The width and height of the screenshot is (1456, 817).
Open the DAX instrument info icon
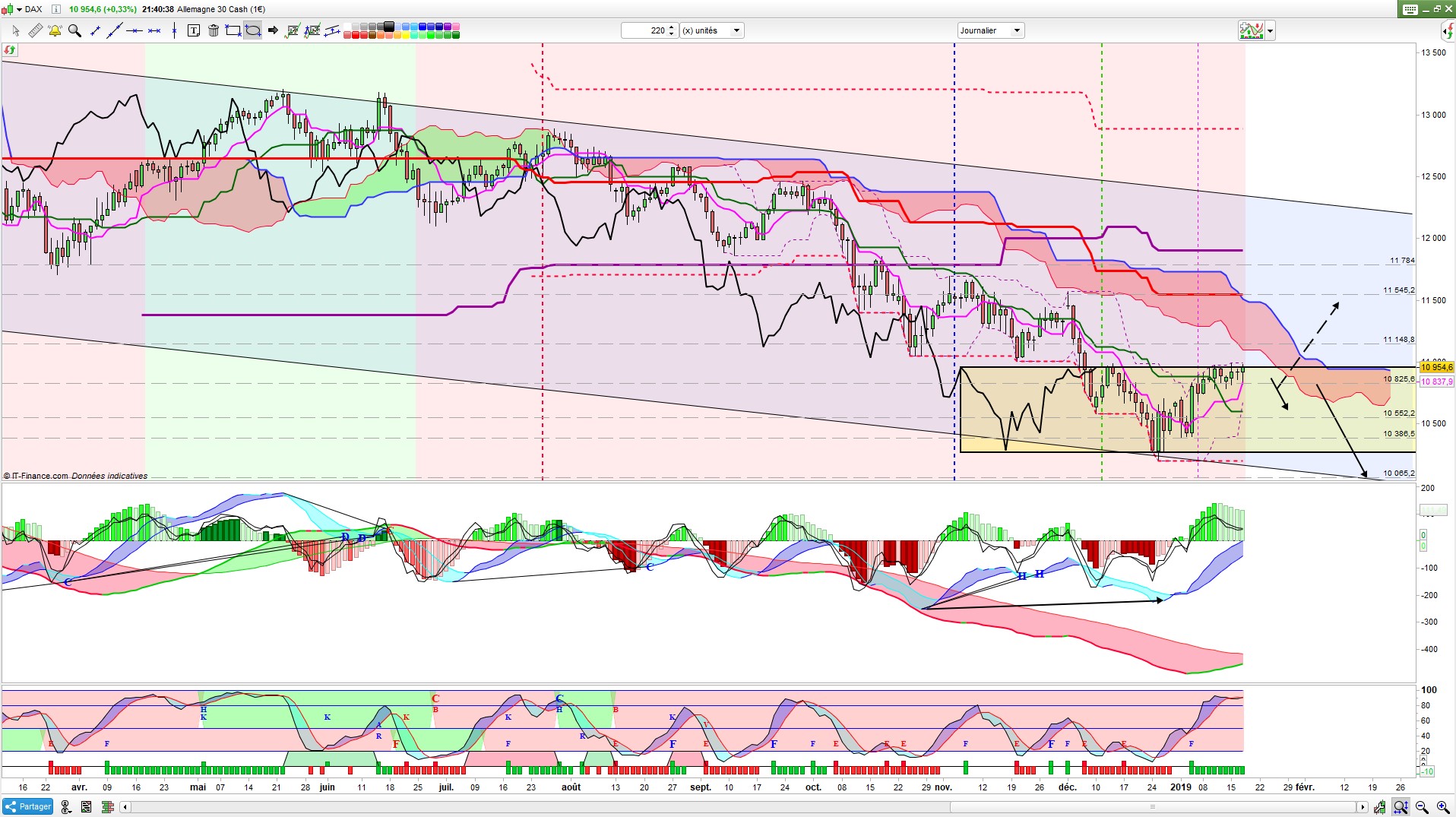[x=56, y=9]
